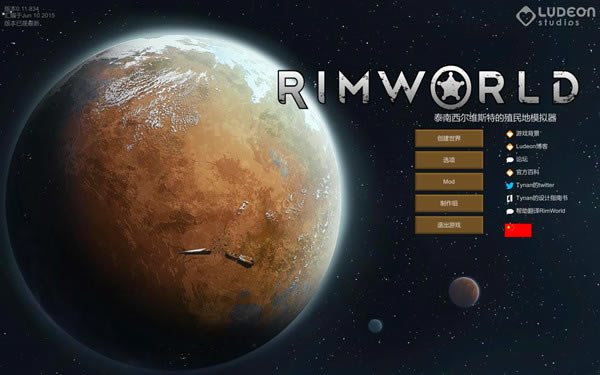Click the book icon for Tynan's design guide
Image resolution: width=600 pixels, height=375 pixels.
coord(510,199)
